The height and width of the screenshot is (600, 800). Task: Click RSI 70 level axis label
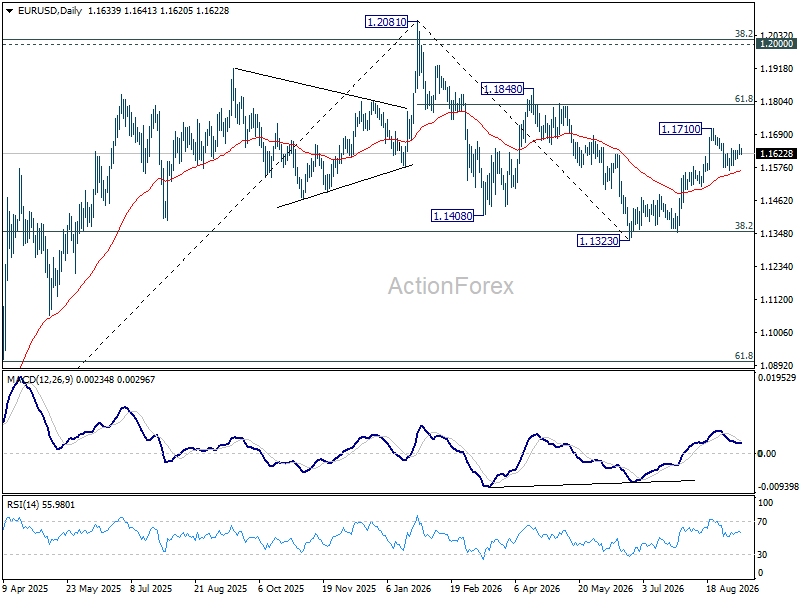coord(762,522)
